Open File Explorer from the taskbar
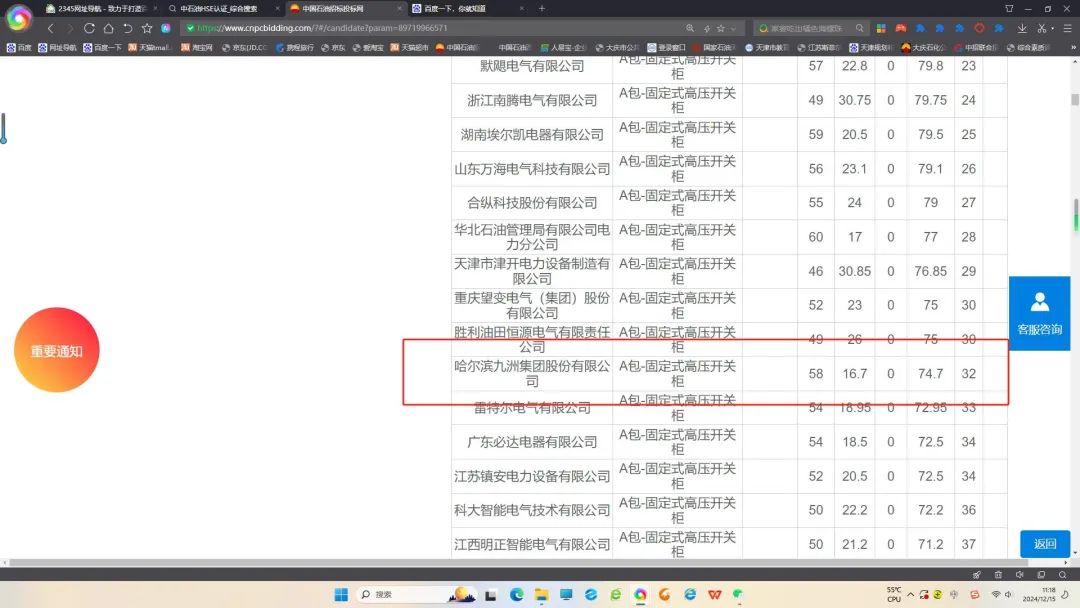This screenshot has width=1080, height=608. [x=541, y=594]
